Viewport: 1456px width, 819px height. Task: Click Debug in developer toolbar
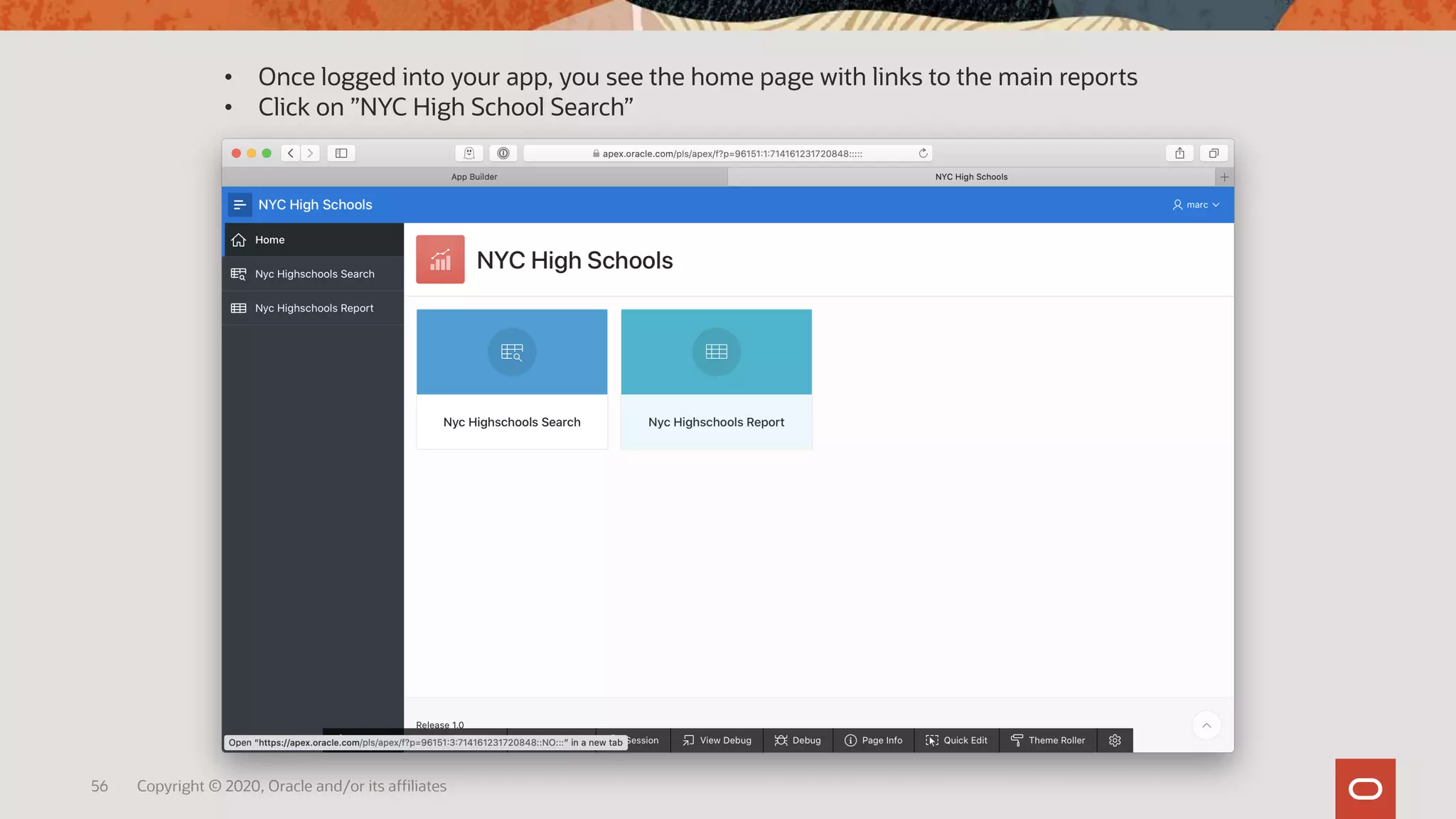[798, 740]
